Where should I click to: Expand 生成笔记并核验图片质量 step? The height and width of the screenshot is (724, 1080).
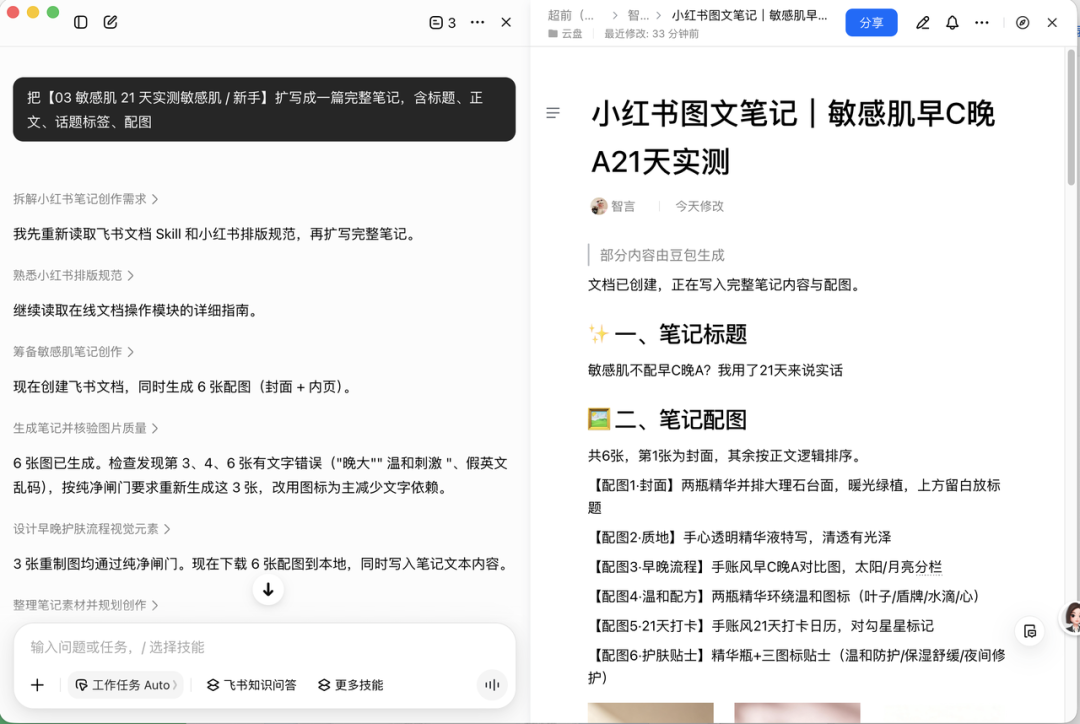click(86, 428)
